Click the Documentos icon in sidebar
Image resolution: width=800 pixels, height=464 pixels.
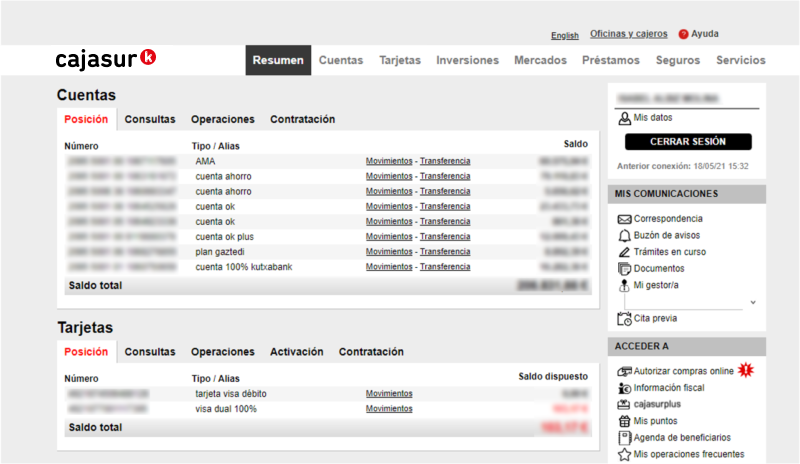(x=624, y=268)
